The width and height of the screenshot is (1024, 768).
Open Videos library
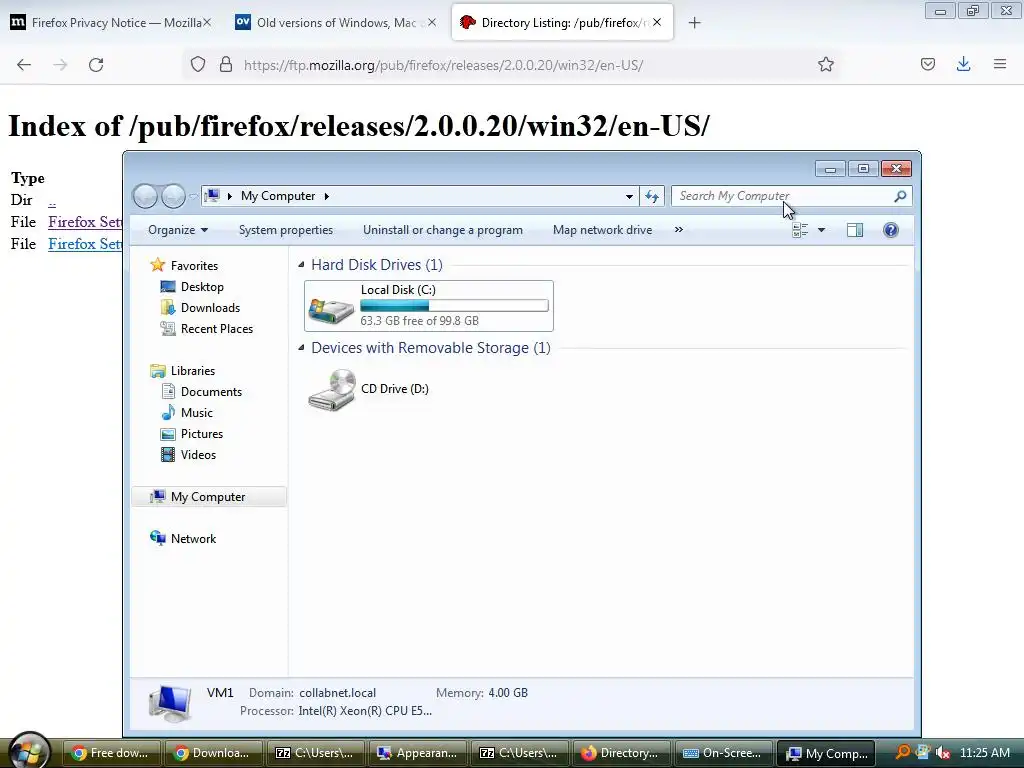point(198,455)
